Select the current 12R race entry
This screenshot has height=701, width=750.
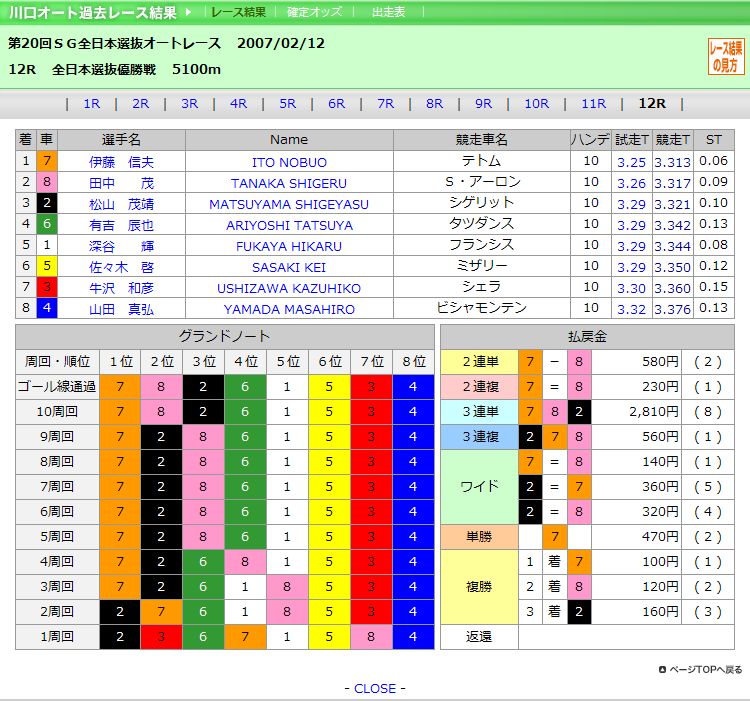pyautogui.click(x=652, y=104)
